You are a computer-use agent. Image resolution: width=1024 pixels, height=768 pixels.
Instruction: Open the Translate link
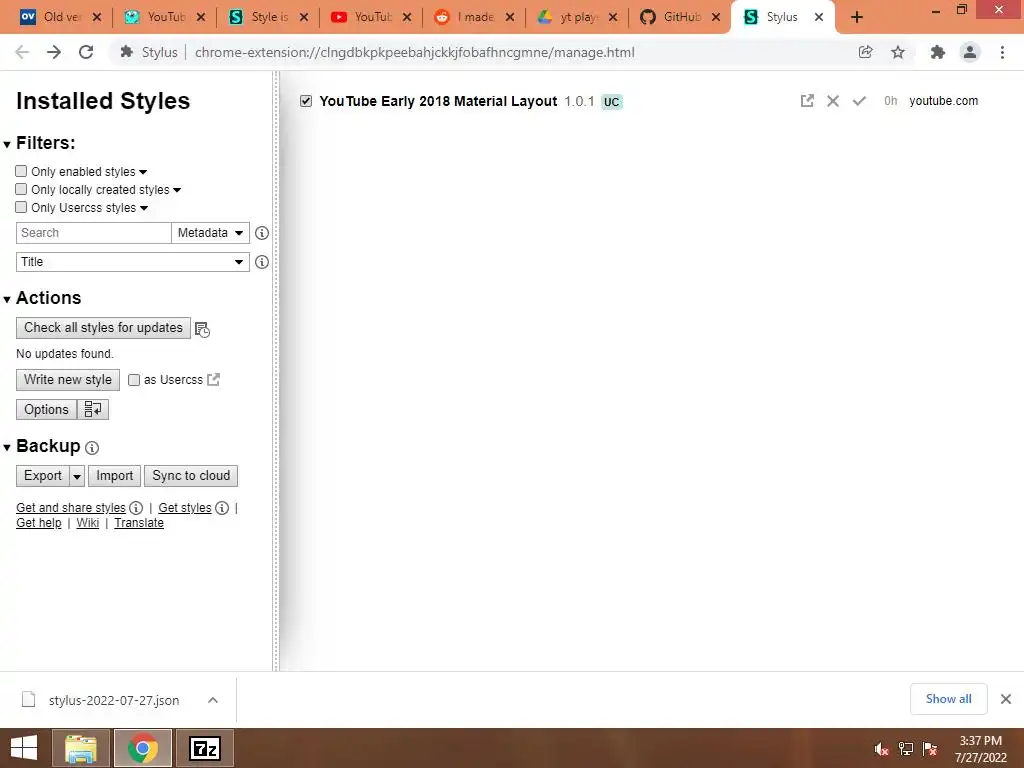point(139,522)
